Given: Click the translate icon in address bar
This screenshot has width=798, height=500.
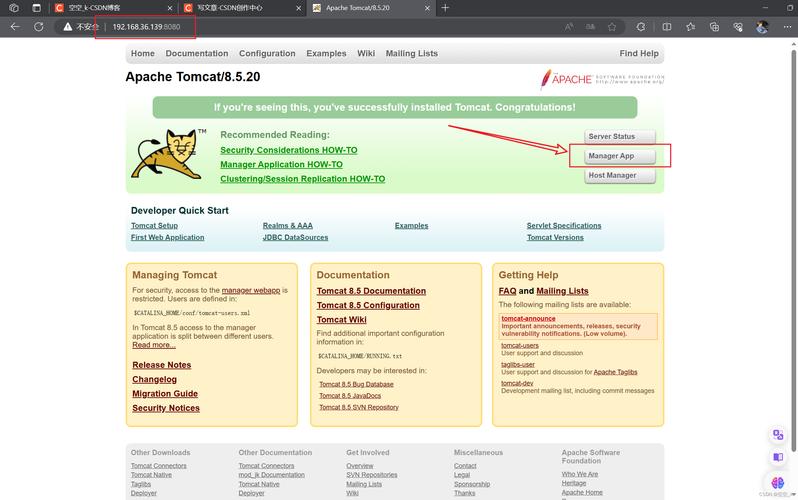Looking at the screenshot, I should (x=590, y=27).
